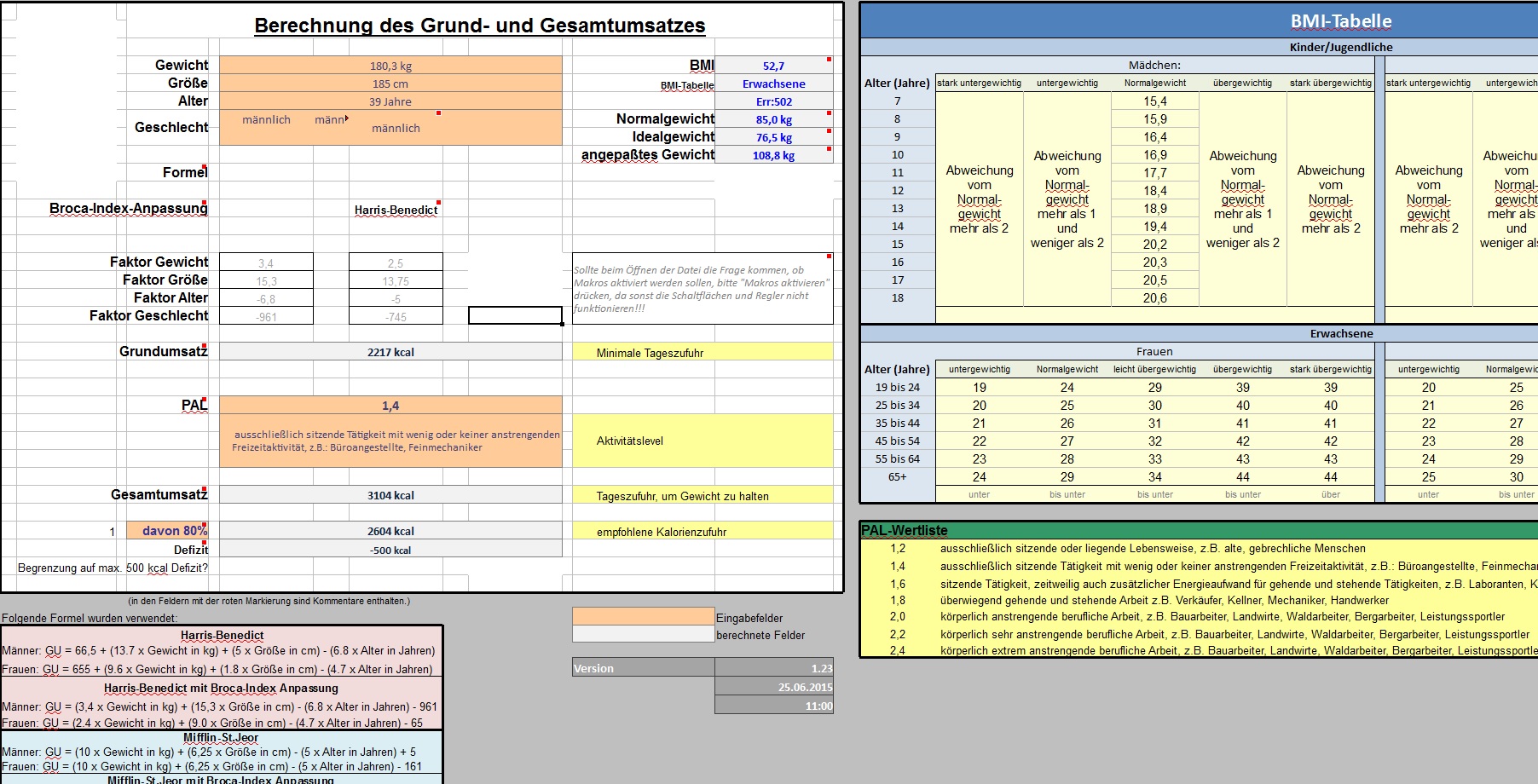The height and width of the screenshot is (784, 1538).
Task: Click 'Männer: GU = 66,5 + (13.7 x Gewicht...' formula
Action: 218,650
